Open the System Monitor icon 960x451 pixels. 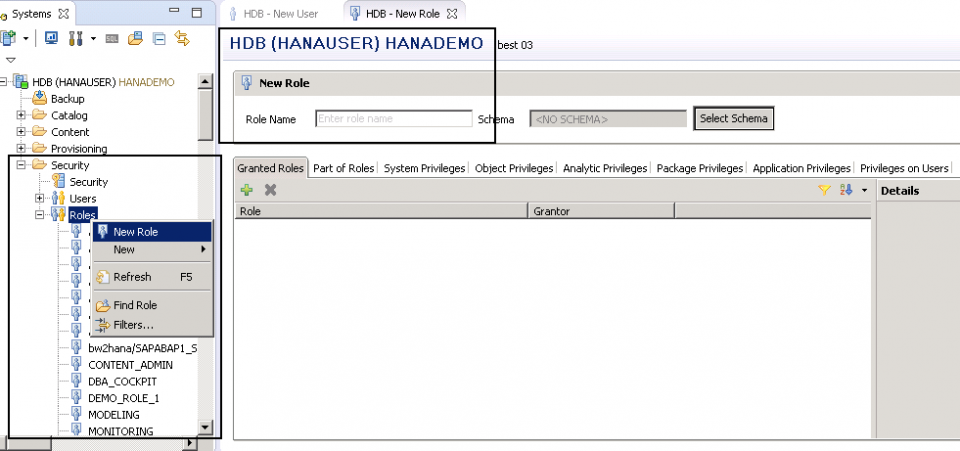(x=52, y=39)
